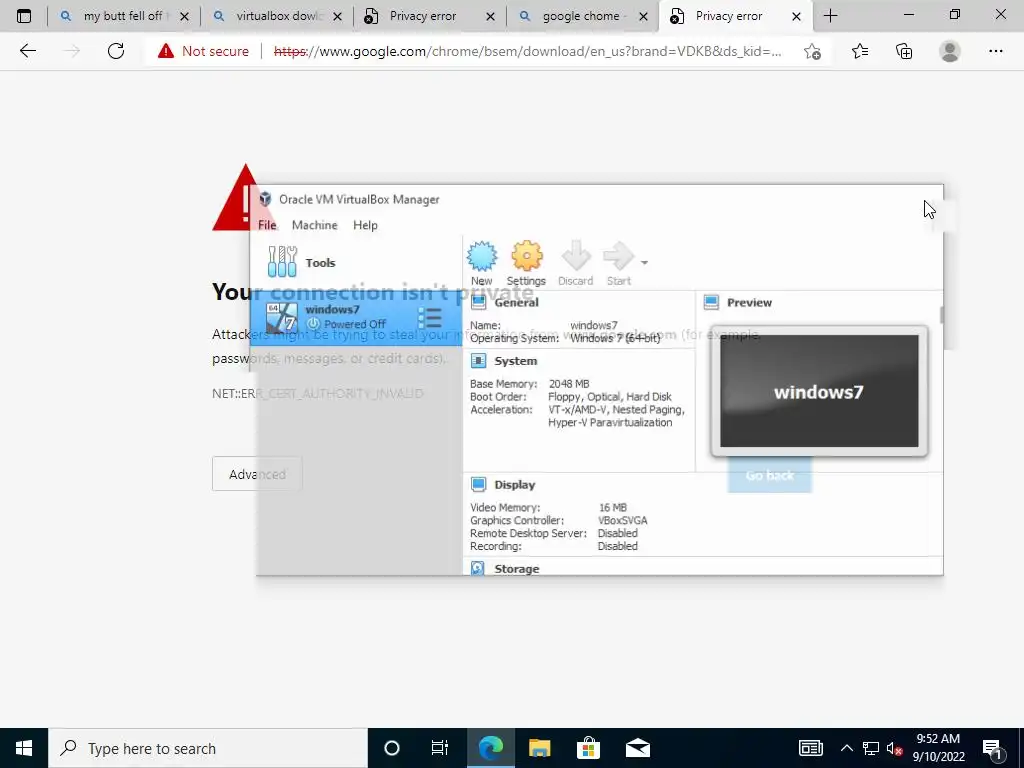Click the Start arrow icon
Screen dimensions: 1024x768
pos(618,263)
